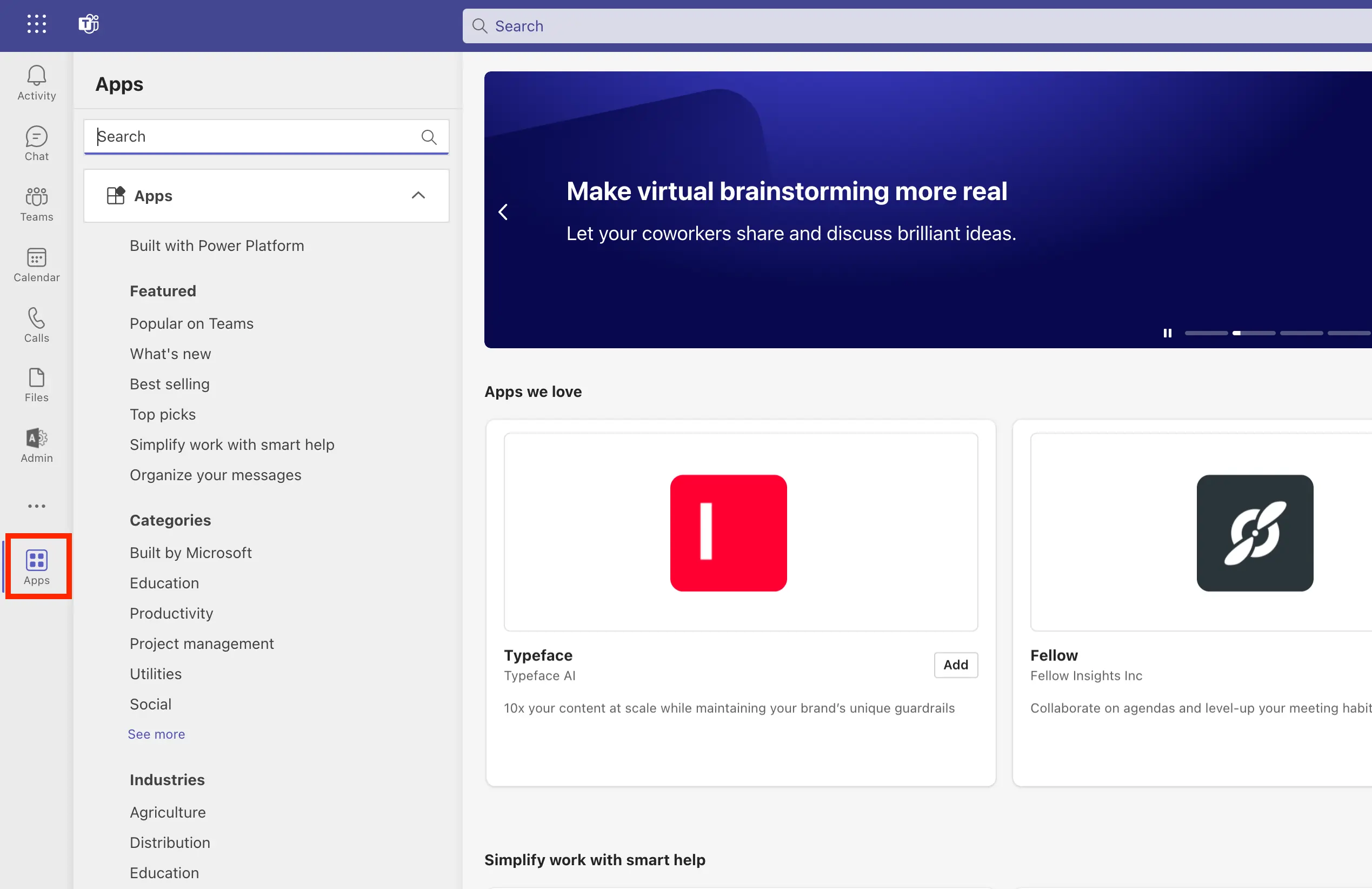Open the Popular on Teams link
Viewport: 1372px width, 889px height.
point(191,323)
